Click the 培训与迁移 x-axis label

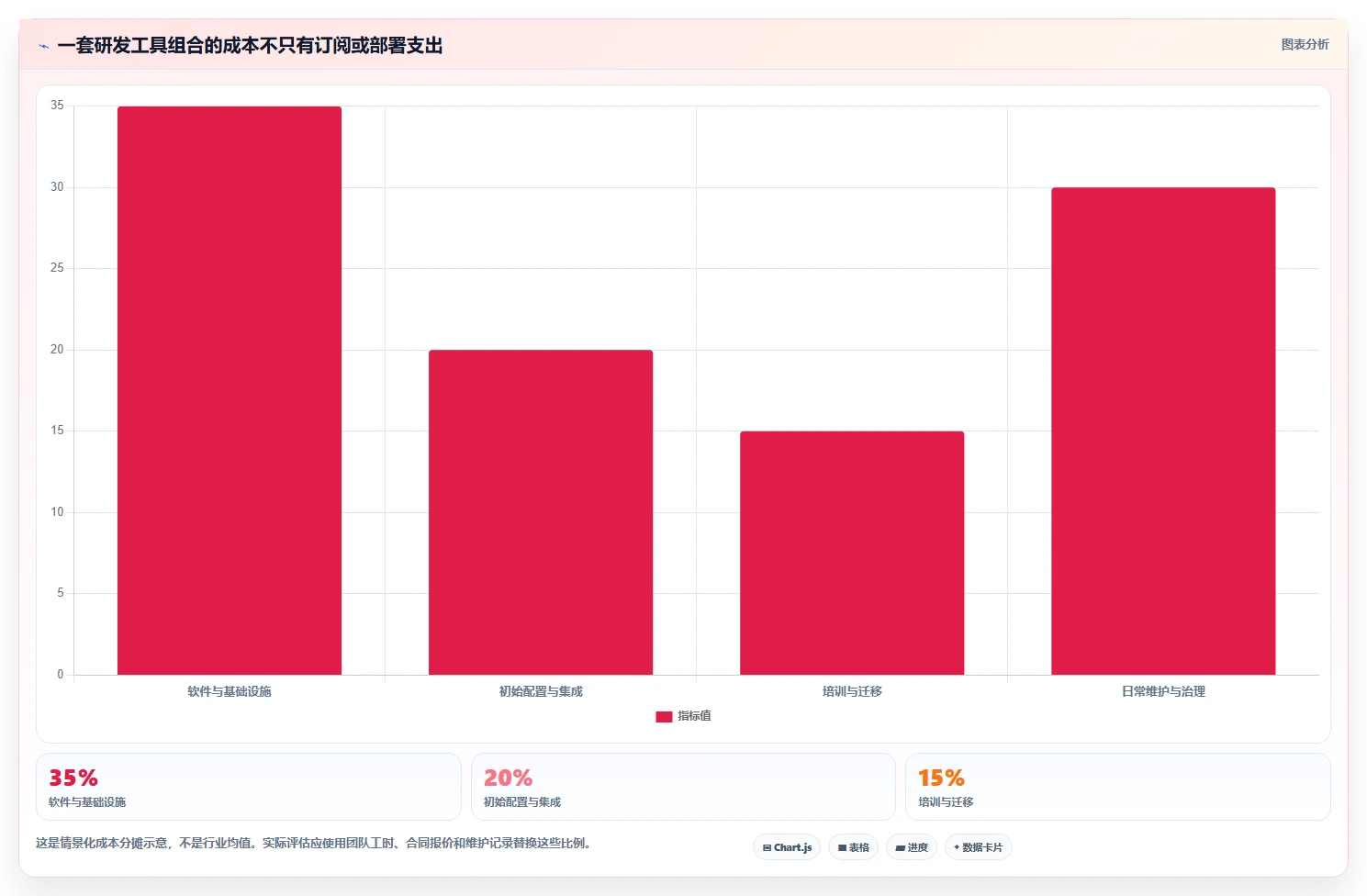[x=852, y=691]
